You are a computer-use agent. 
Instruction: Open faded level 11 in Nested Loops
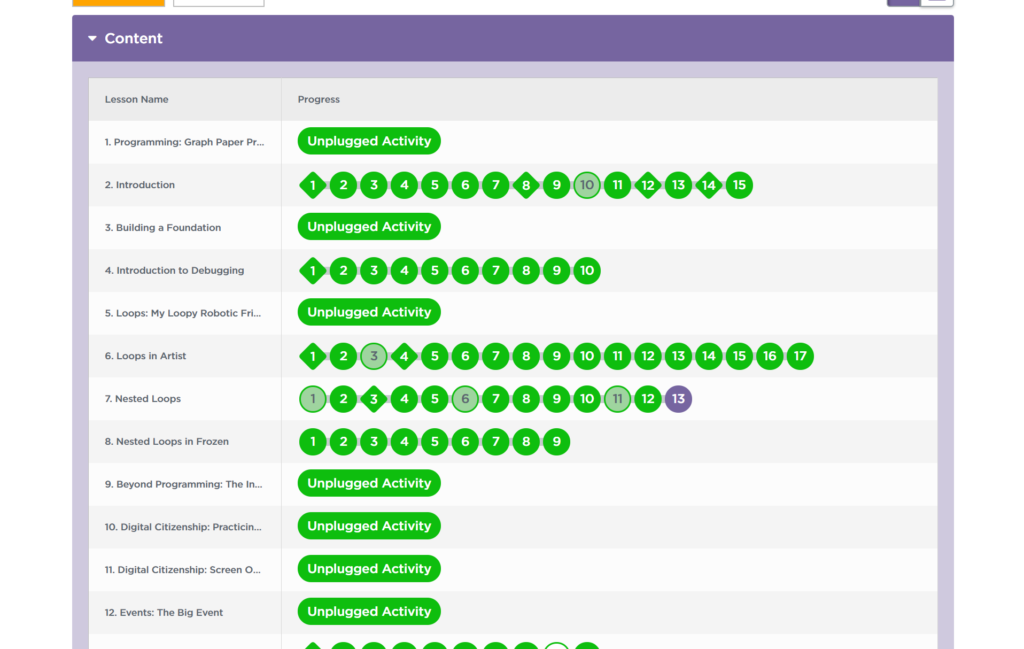tap(617, 399)
